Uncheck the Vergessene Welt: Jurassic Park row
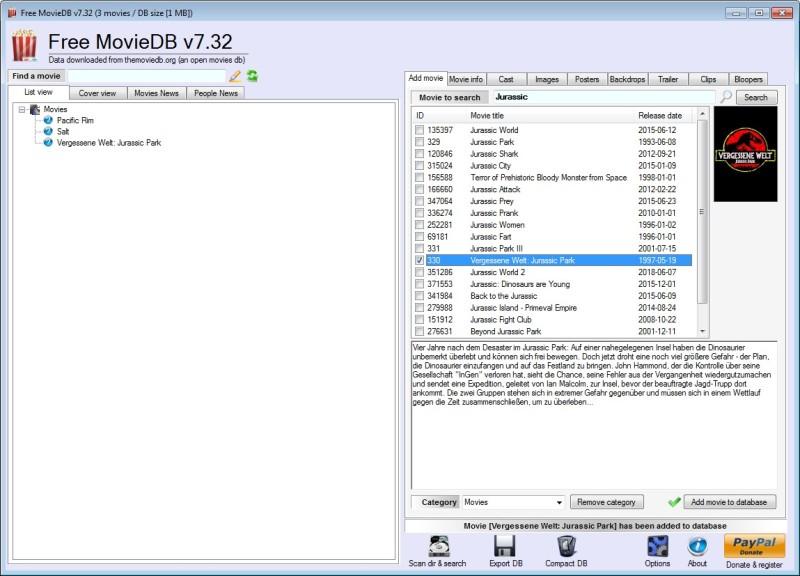 pos(419,260)
